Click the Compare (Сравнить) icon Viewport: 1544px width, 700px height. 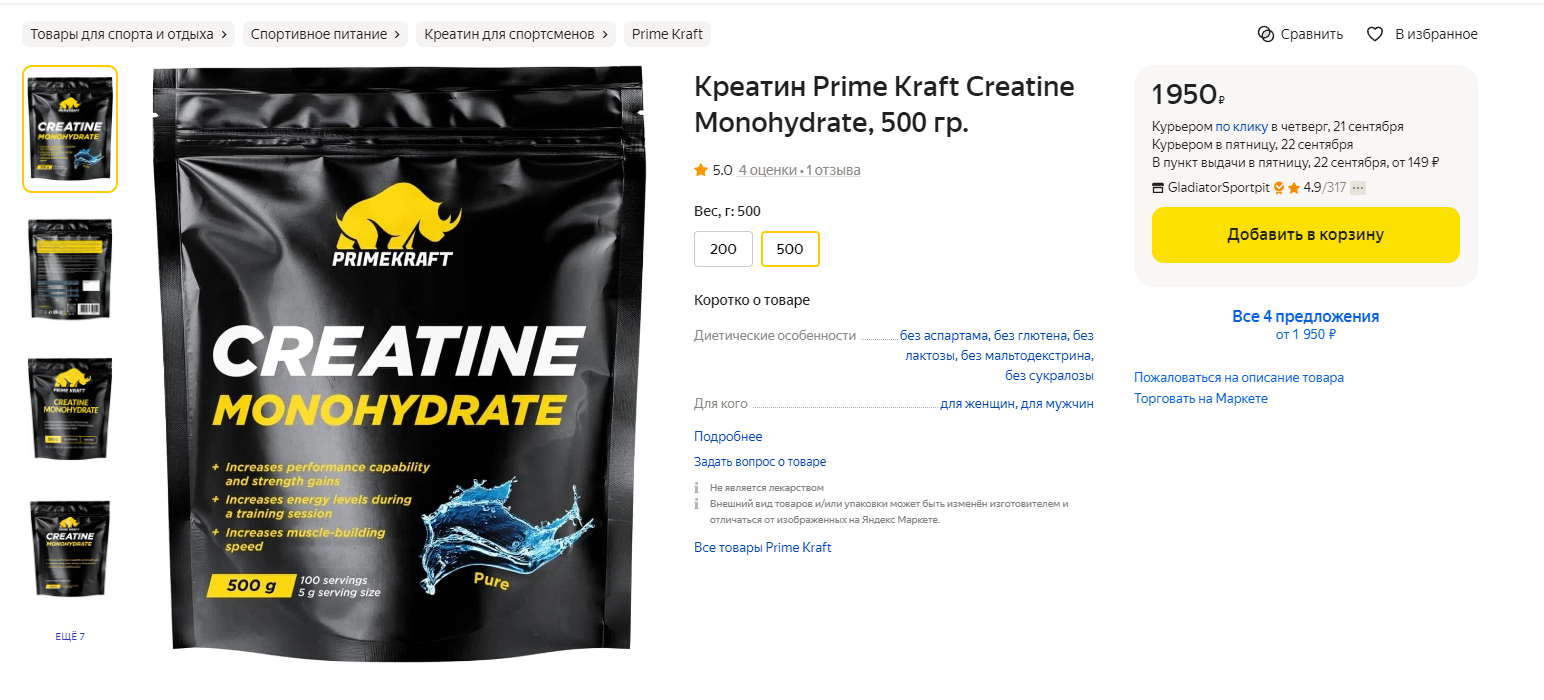(x=1265, y=34)
